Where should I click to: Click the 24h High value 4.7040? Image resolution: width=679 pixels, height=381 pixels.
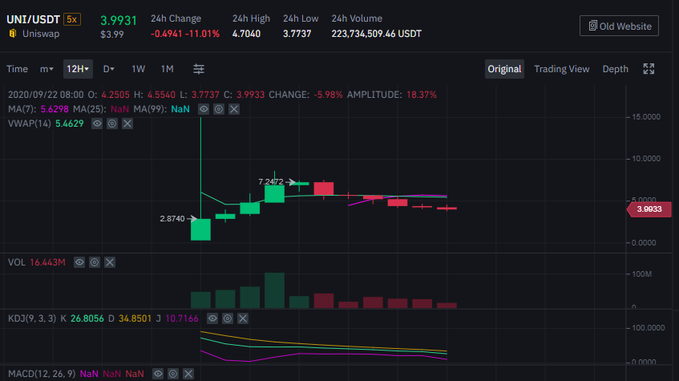point(246,34)
